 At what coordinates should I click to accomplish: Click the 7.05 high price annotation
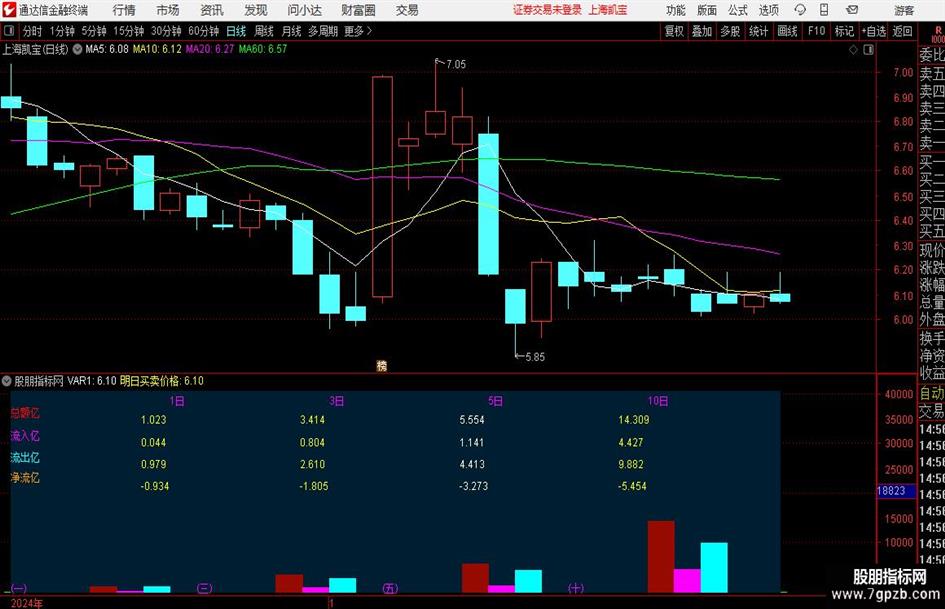click(x=456, y=65)
